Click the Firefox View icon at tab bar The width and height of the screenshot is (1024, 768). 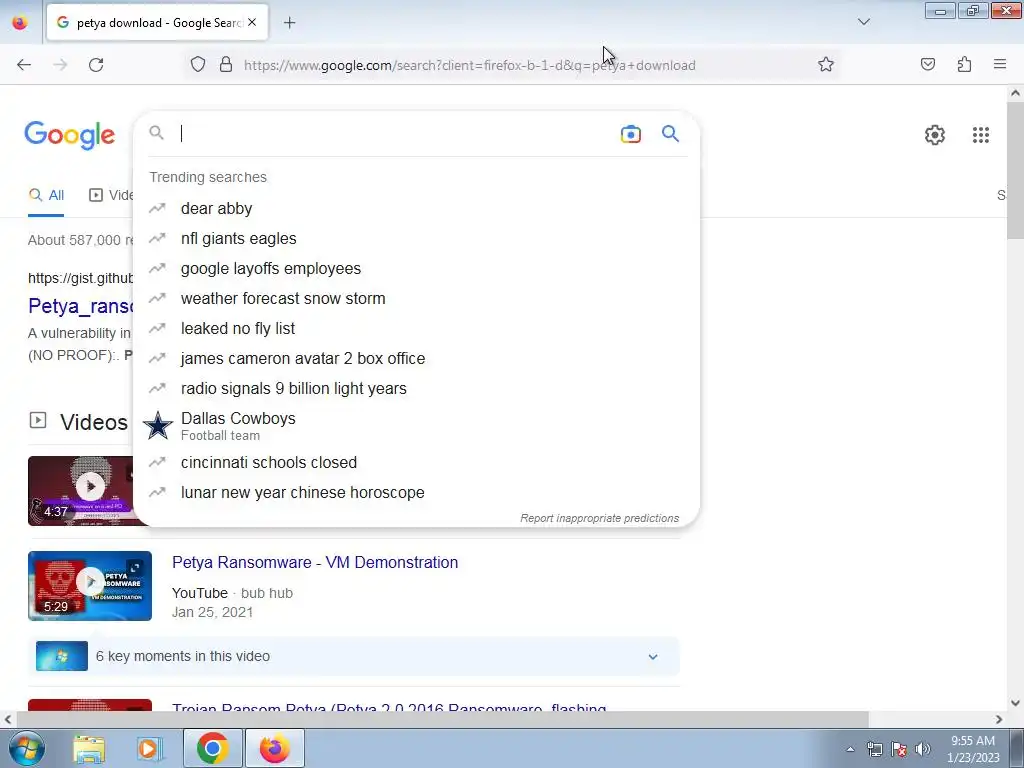(x=20, y=23)
